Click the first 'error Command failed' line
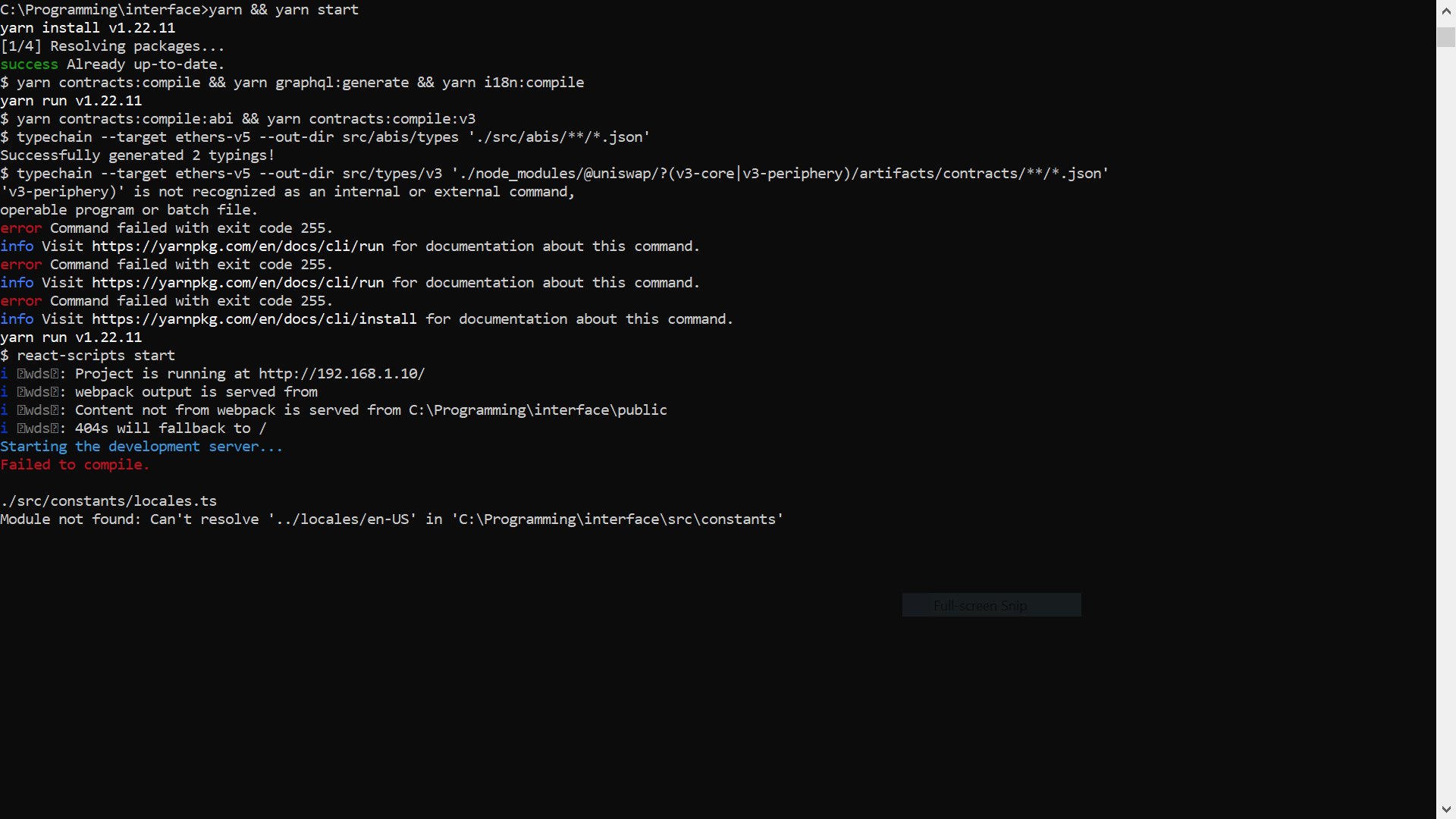The height and width of the screenshot is (819, 1456). tap(167, 227)
